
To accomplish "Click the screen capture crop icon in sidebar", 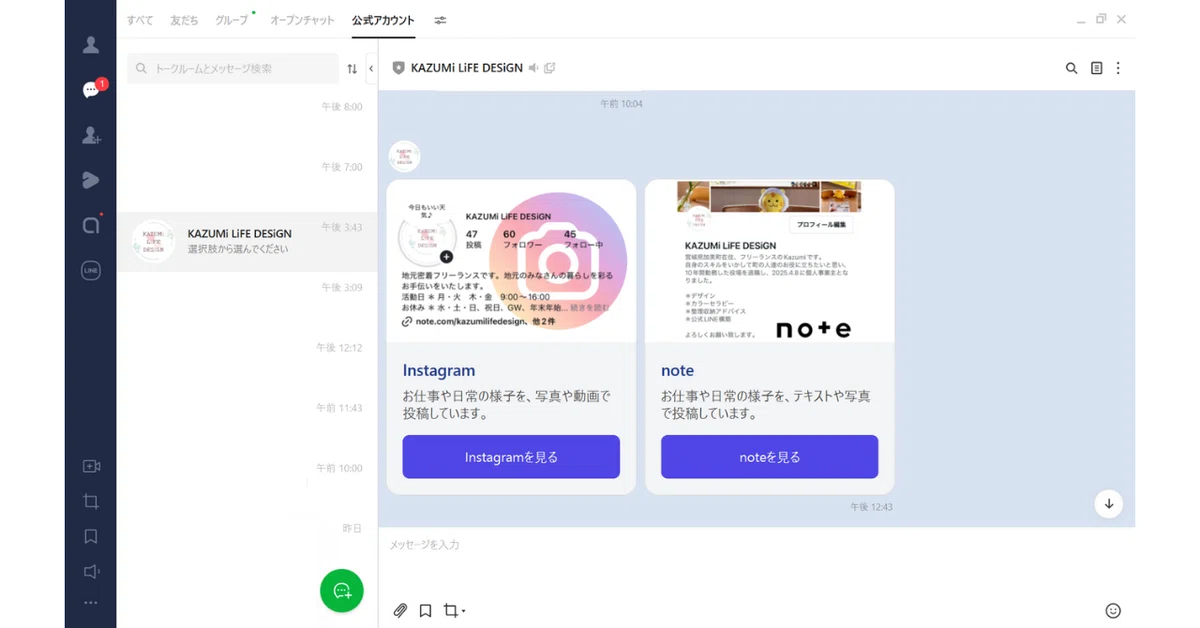I will (91, 501).
